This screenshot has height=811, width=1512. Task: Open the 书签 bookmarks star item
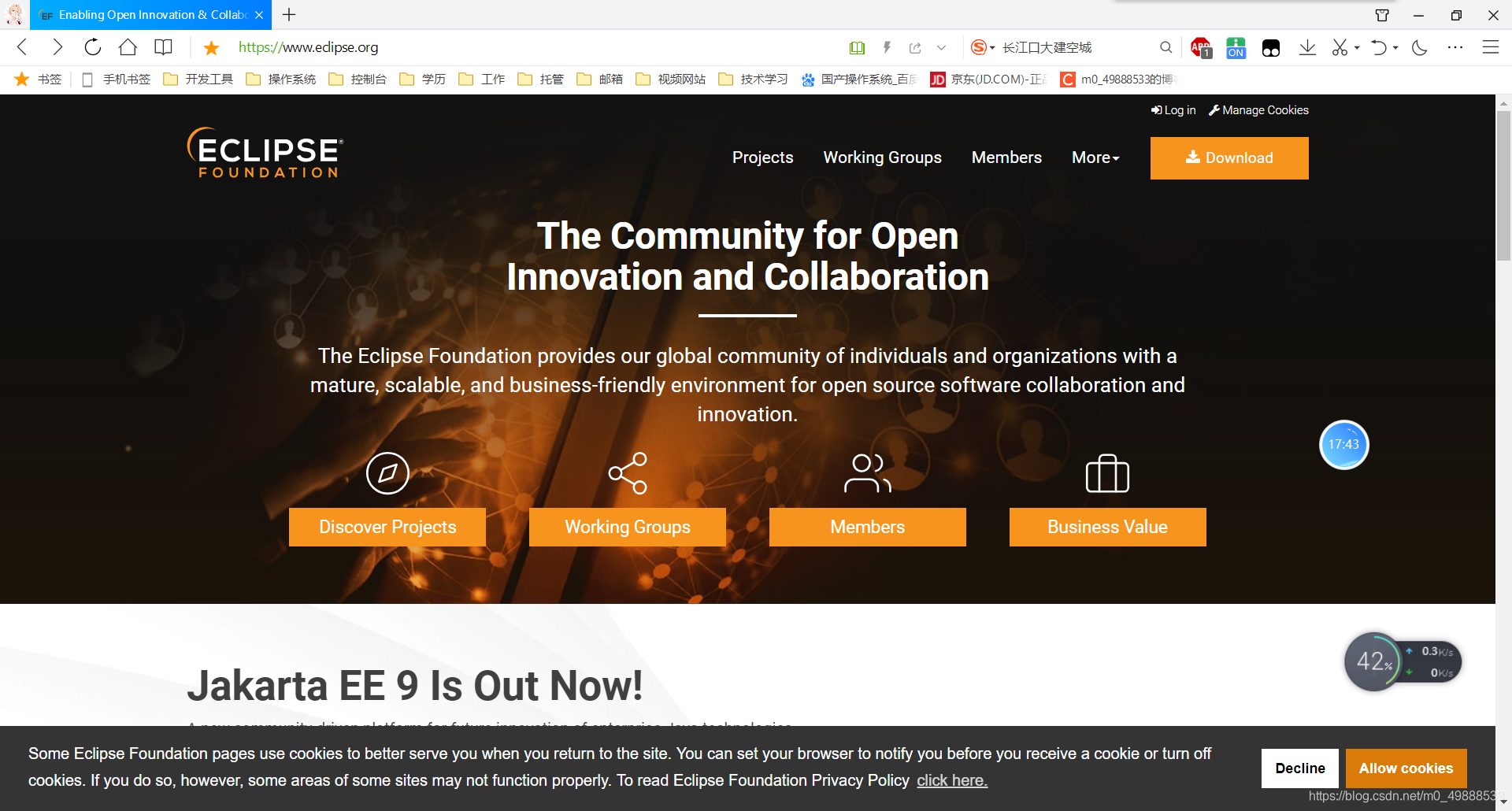(38, 80)
